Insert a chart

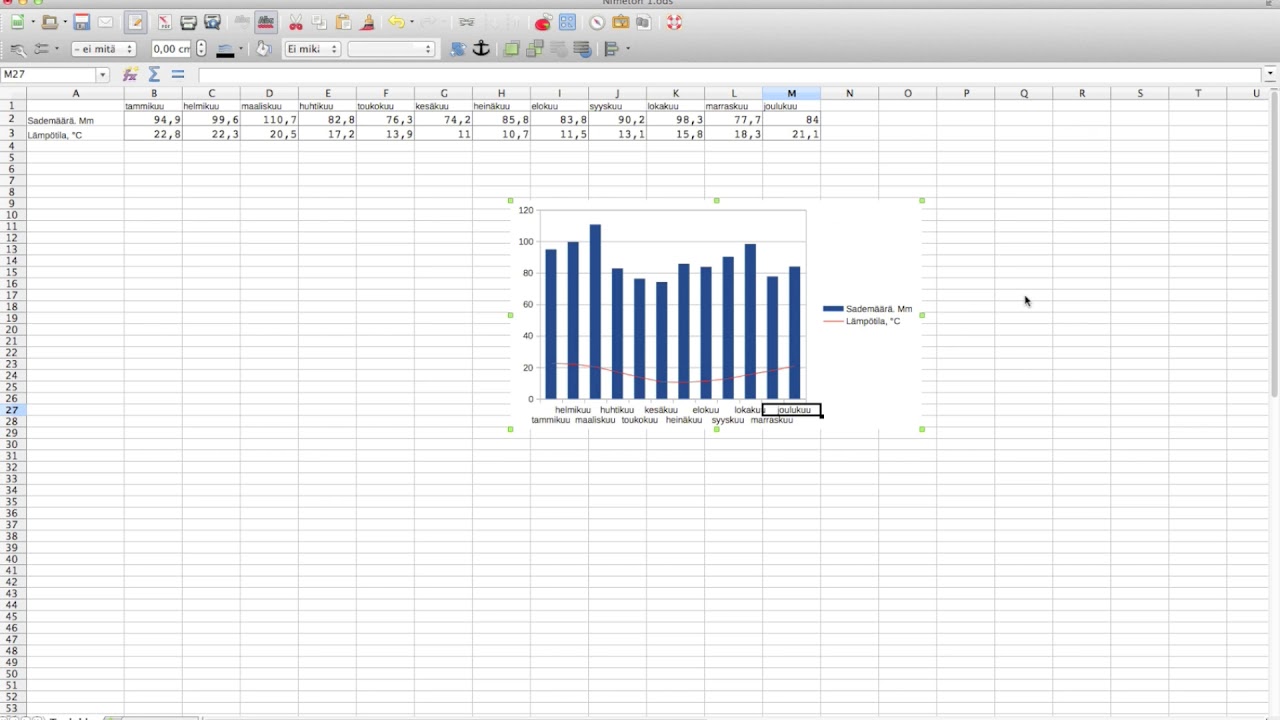543,22
